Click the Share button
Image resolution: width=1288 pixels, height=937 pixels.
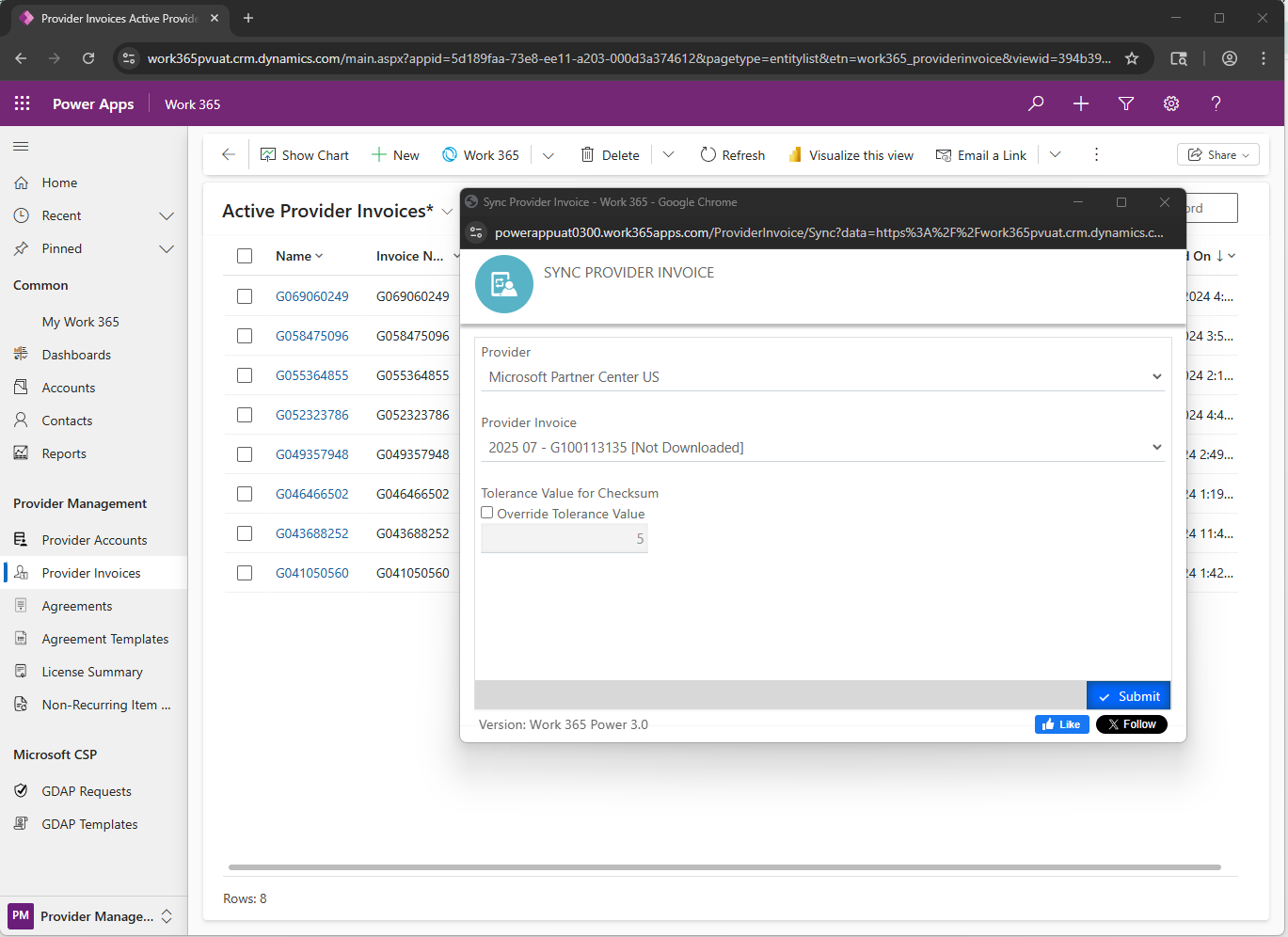(x=1218, y=155)
